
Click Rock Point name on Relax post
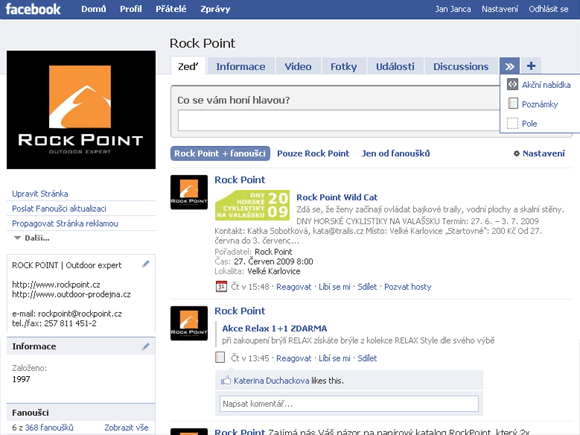click(x=240, y=311)
